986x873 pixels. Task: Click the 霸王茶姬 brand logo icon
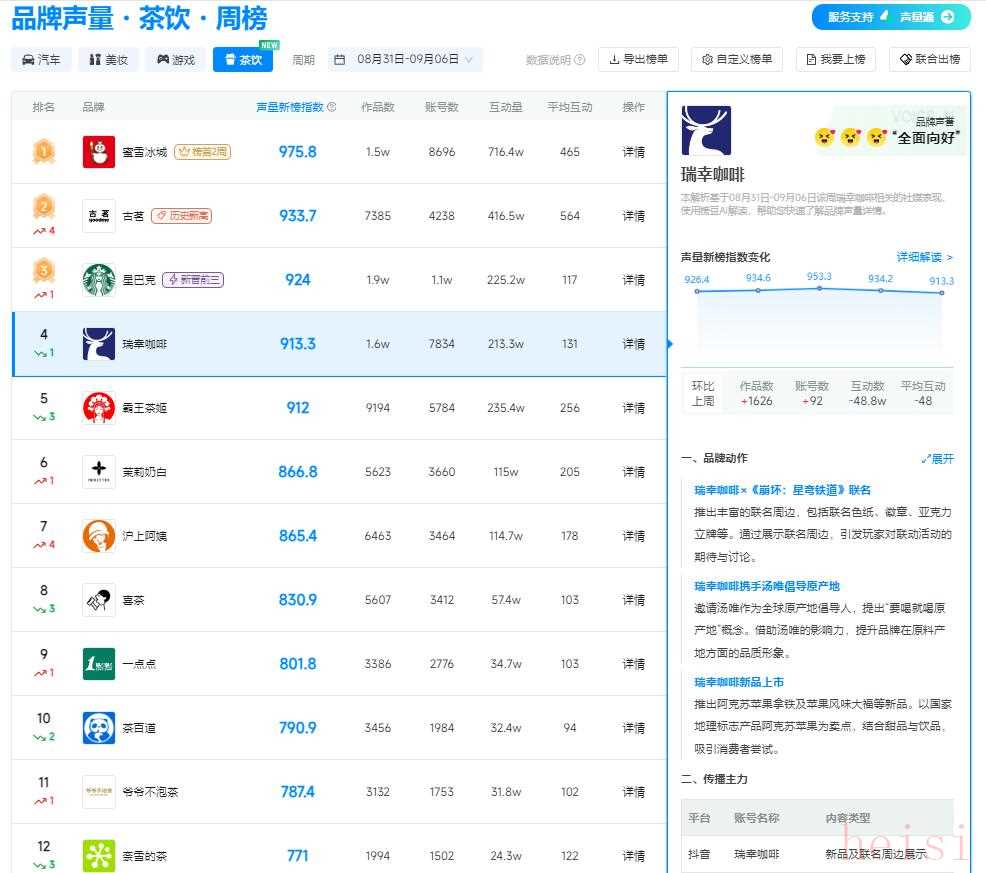(x=98, y=408)
